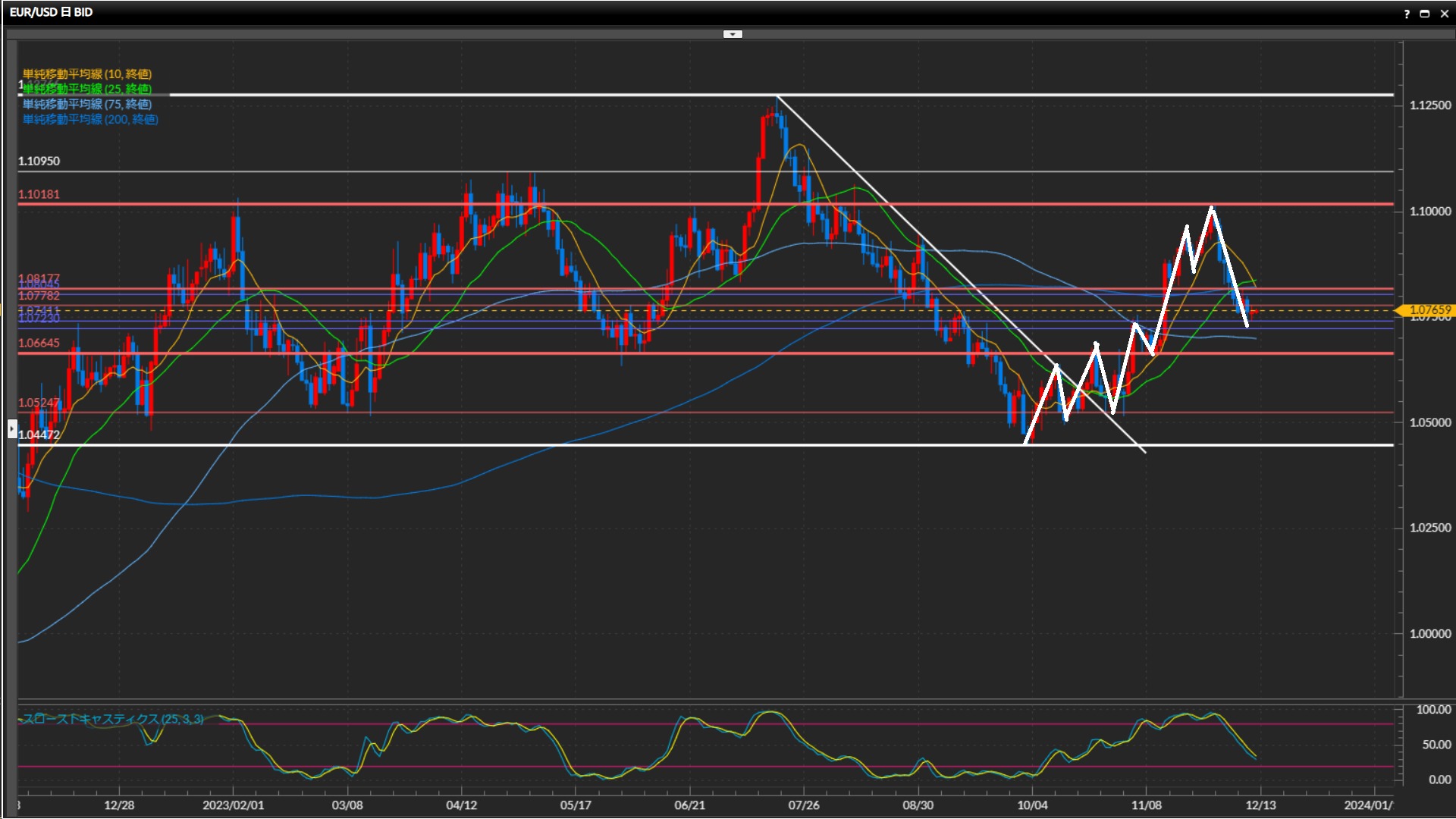Click the 07/26 date on time axis
Image resolution: width=1456 pixels, height=819 pixels.
pyautogui.click(x=803, y=805)
